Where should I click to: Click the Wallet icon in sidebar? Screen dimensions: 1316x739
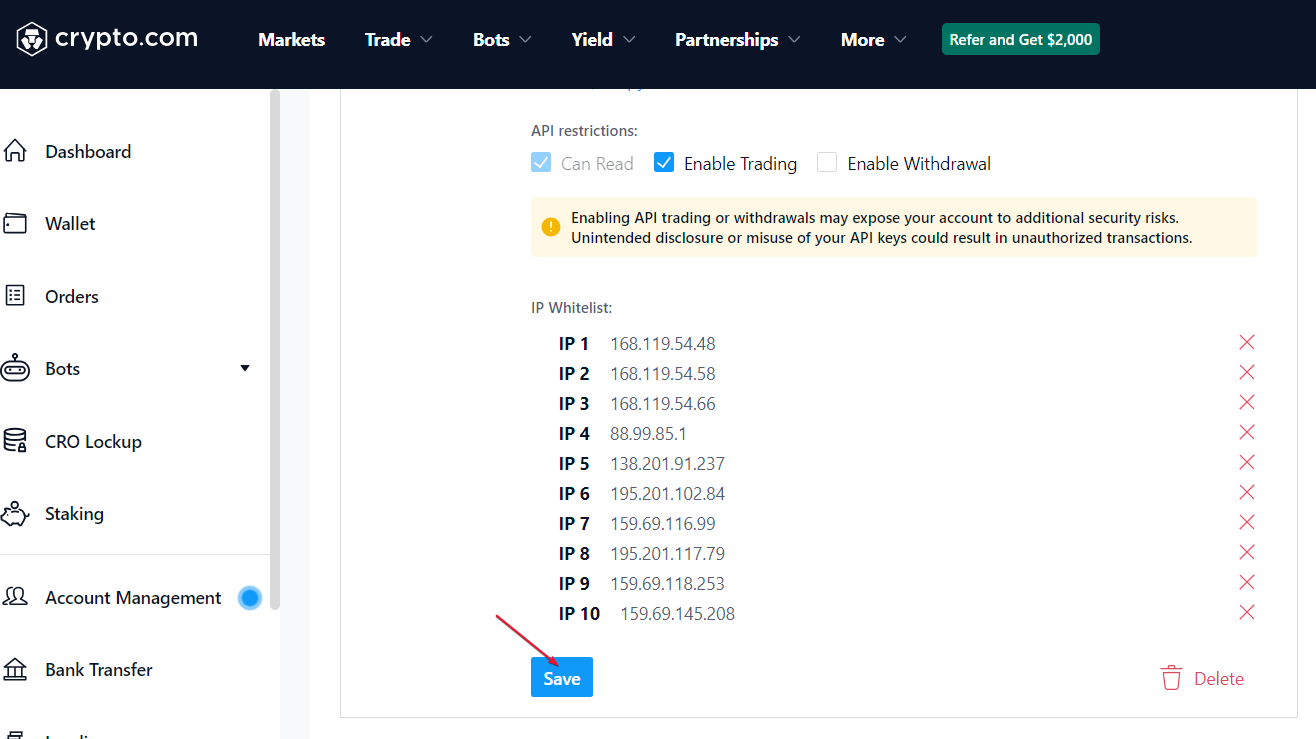tap(15, 224)
